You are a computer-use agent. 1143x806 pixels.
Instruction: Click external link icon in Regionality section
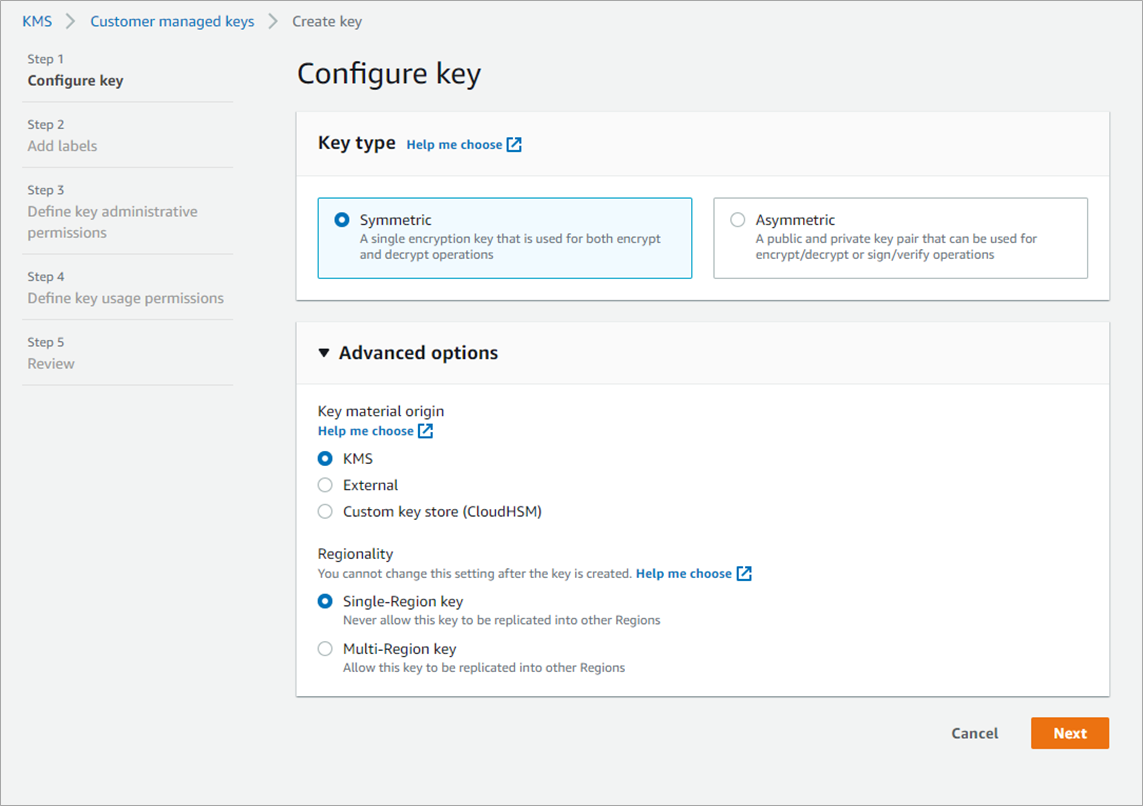[x=744, y=574]
